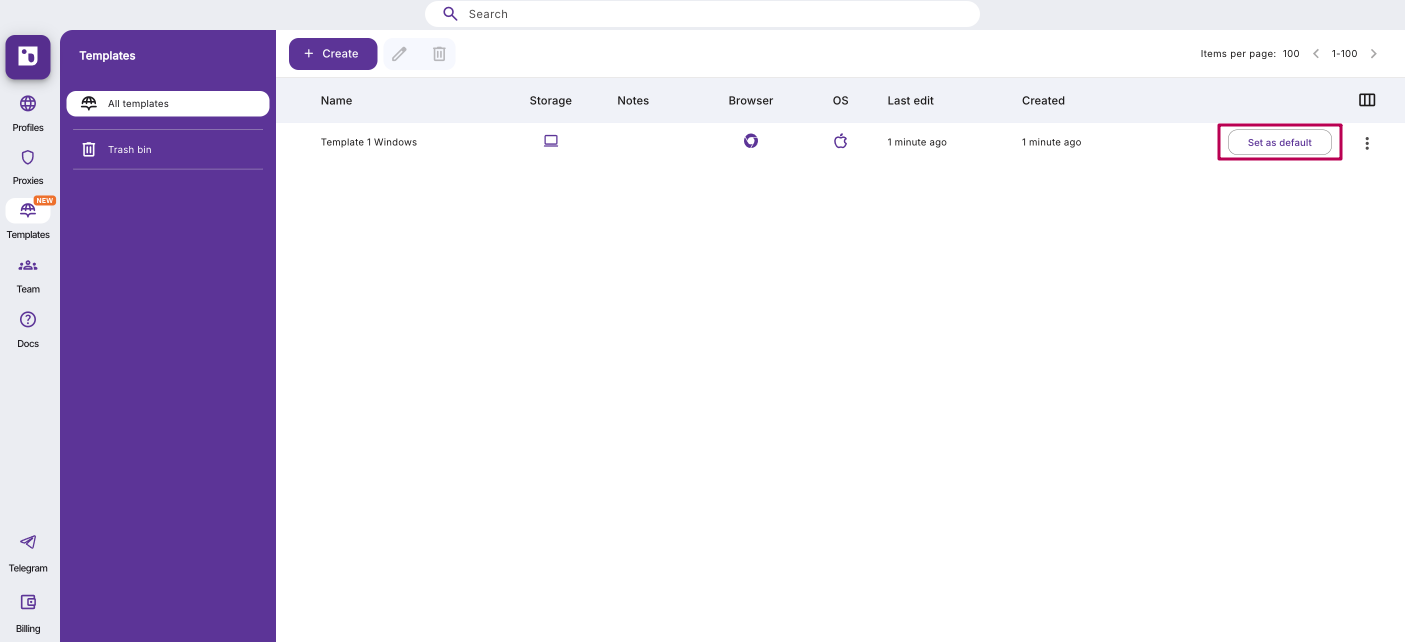The image size is (1405, 642).
Task: Open the Proxies section
Action: click(x=28, y=167)
